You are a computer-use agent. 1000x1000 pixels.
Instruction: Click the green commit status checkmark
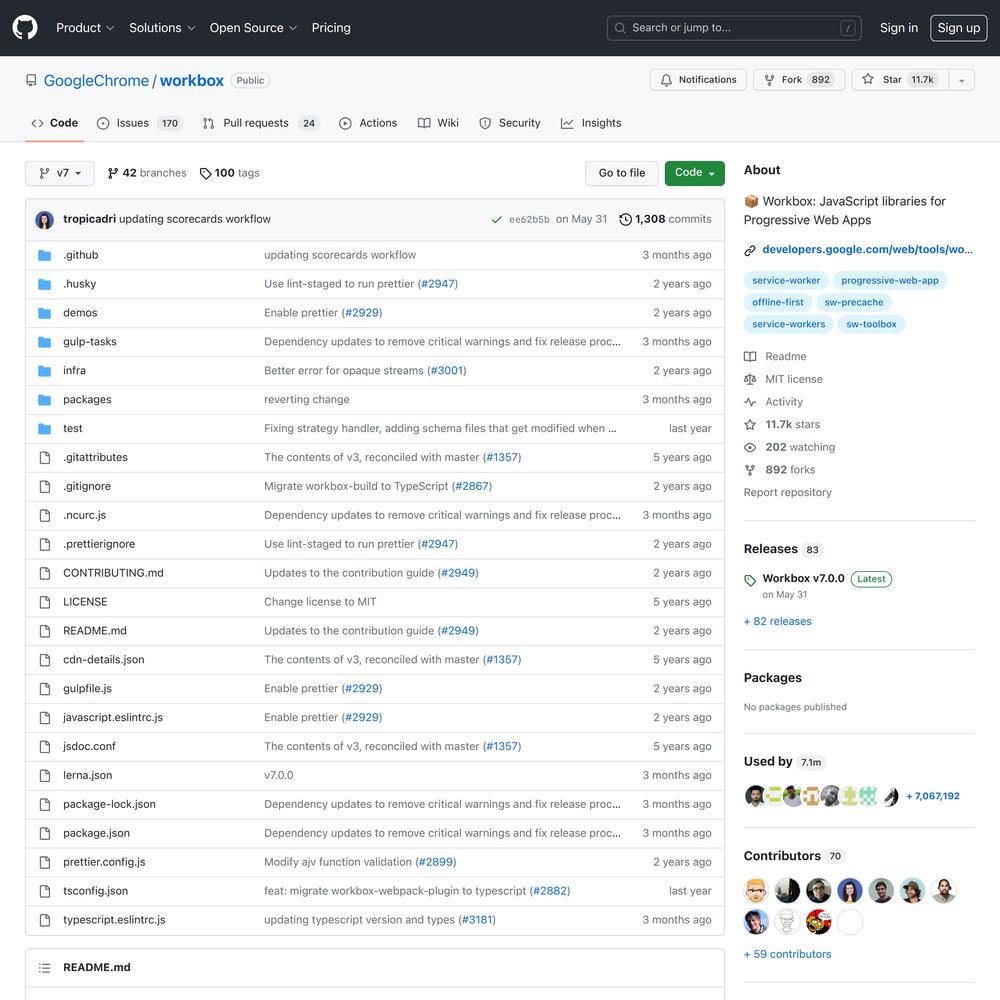coord(496,219)
